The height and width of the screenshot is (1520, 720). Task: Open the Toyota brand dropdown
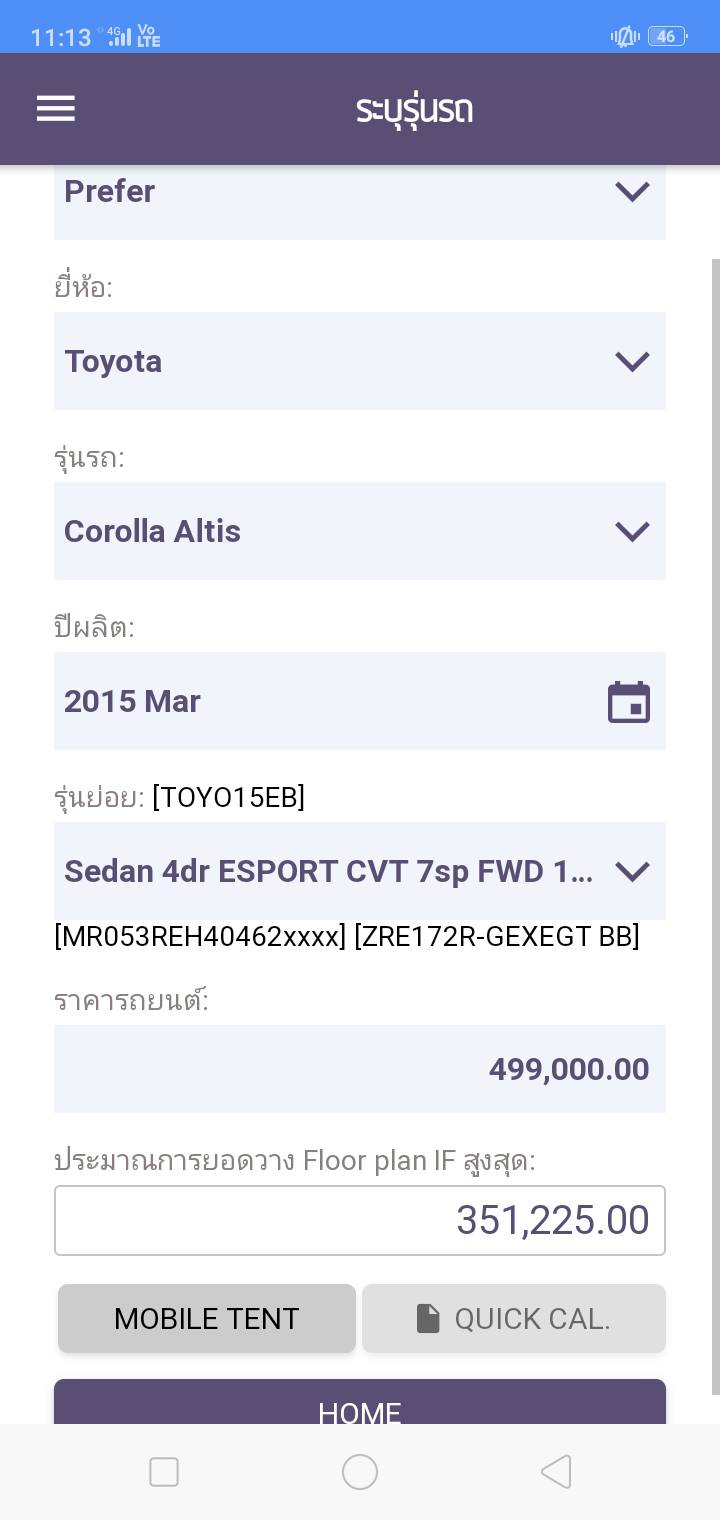tap(632, 361)
